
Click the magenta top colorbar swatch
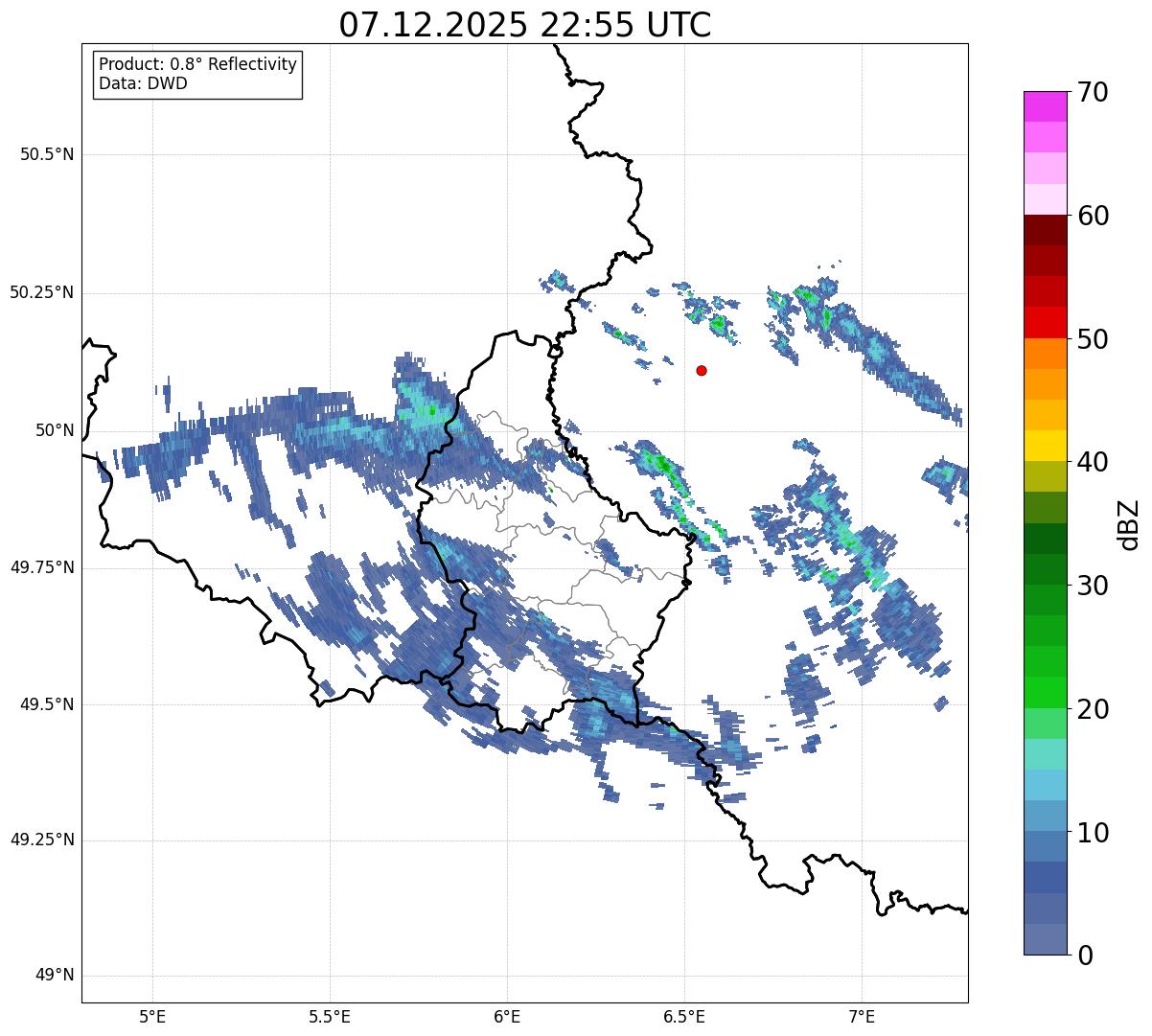1045,106
